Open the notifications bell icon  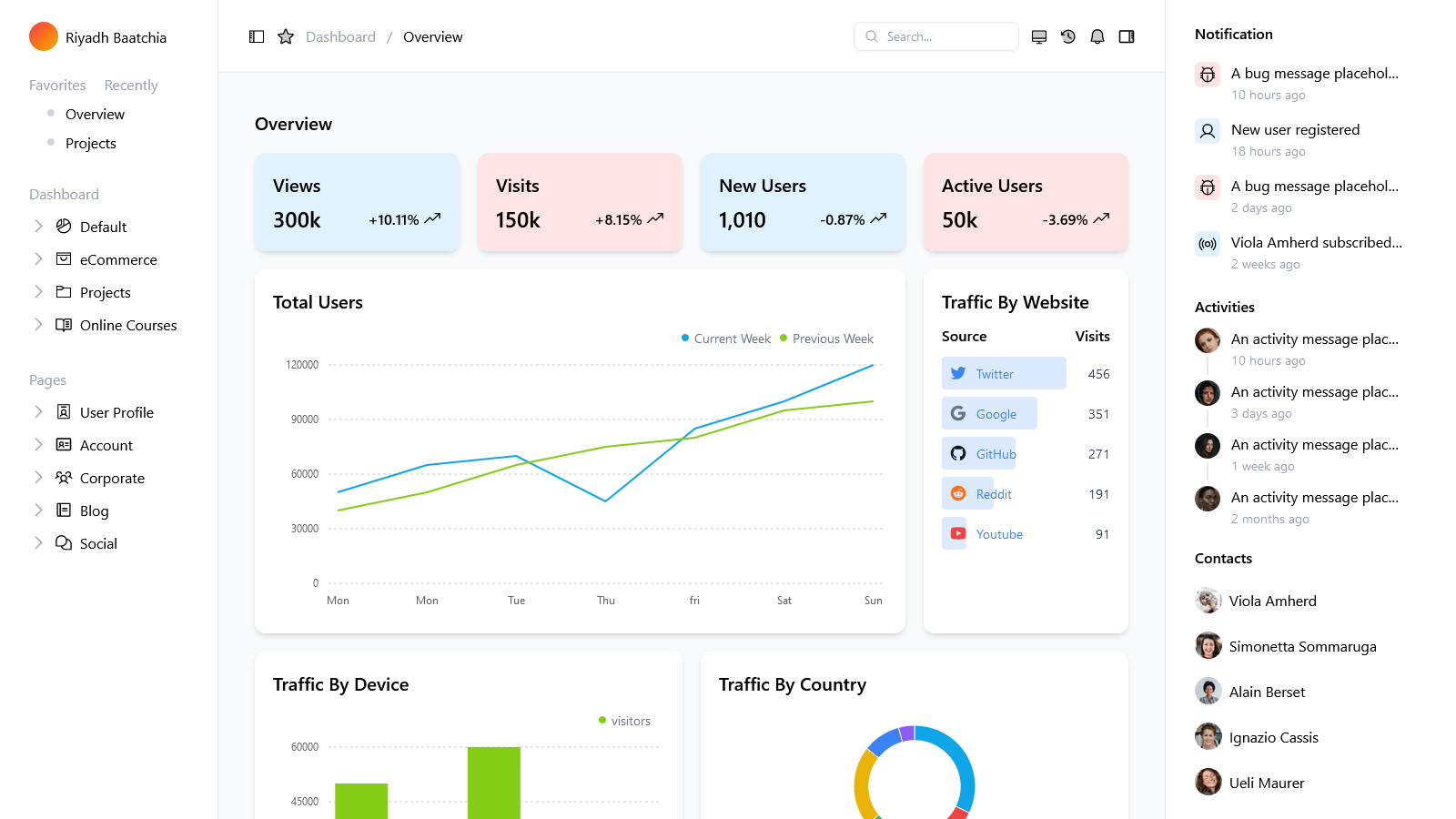(1097, 36)
